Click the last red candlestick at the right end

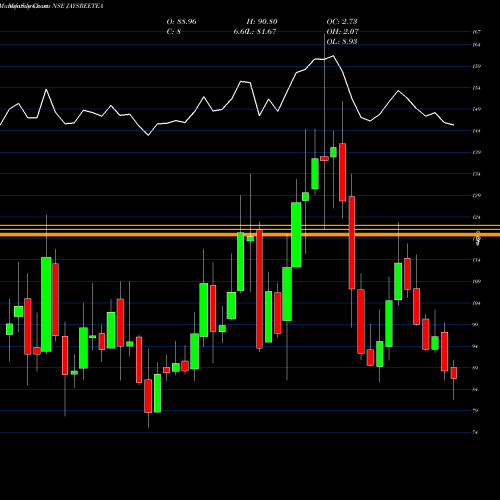point(454,373)
